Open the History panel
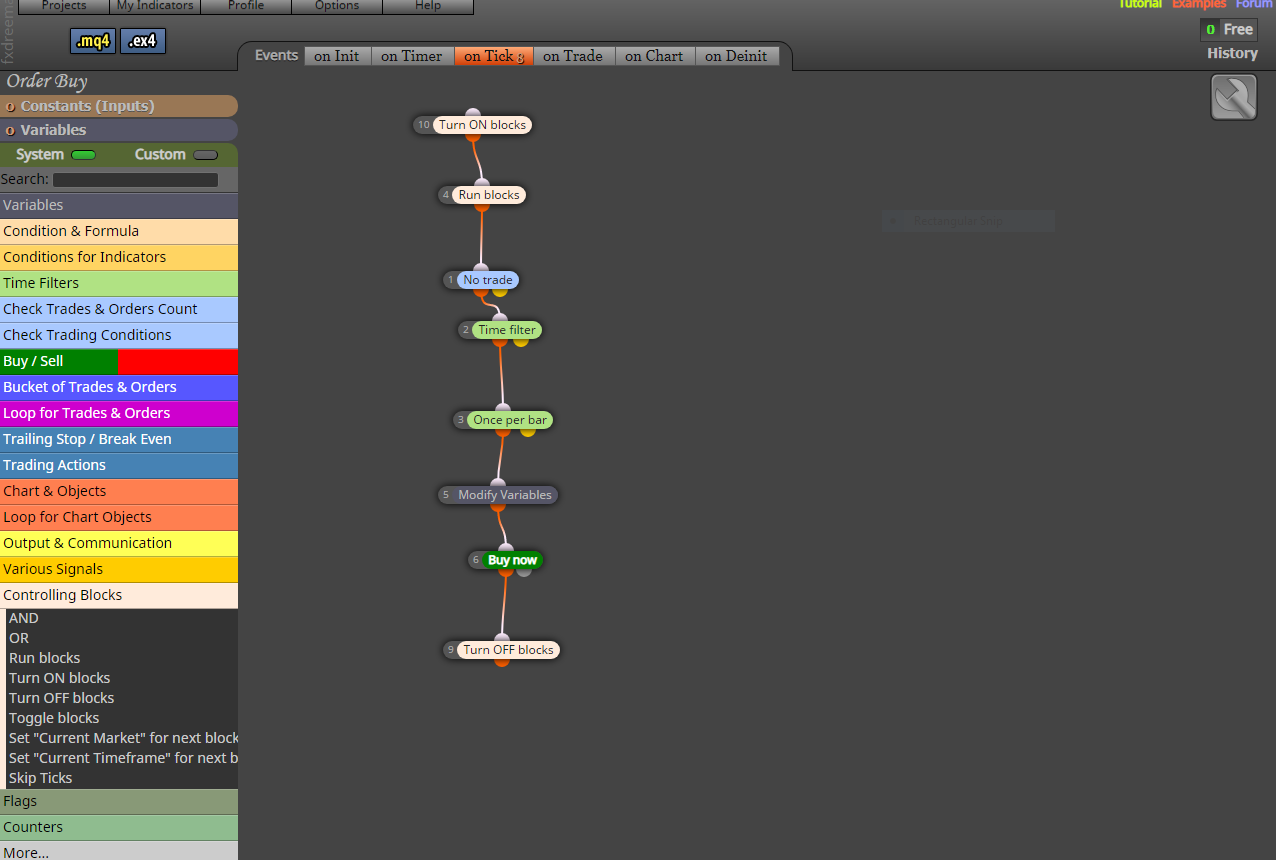The width and height of the screenshot is (1276, 860). [x=1232, y=53]
